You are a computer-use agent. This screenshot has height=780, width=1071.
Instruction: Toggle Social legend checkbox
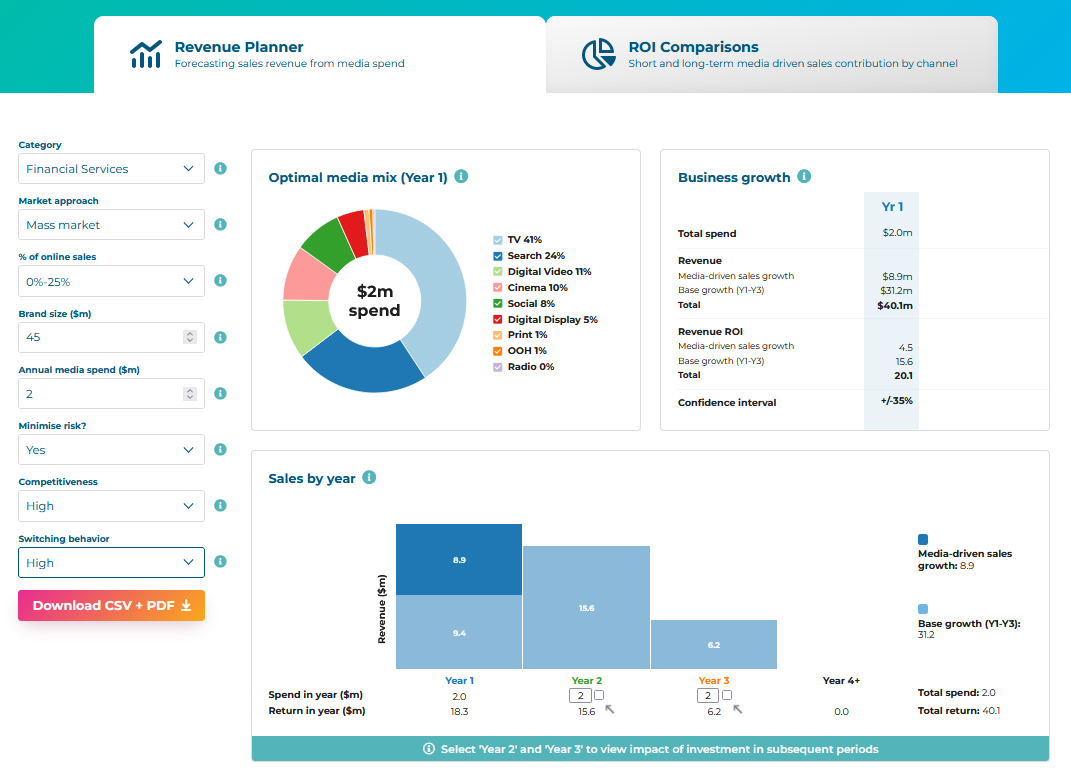coord(498,303)
